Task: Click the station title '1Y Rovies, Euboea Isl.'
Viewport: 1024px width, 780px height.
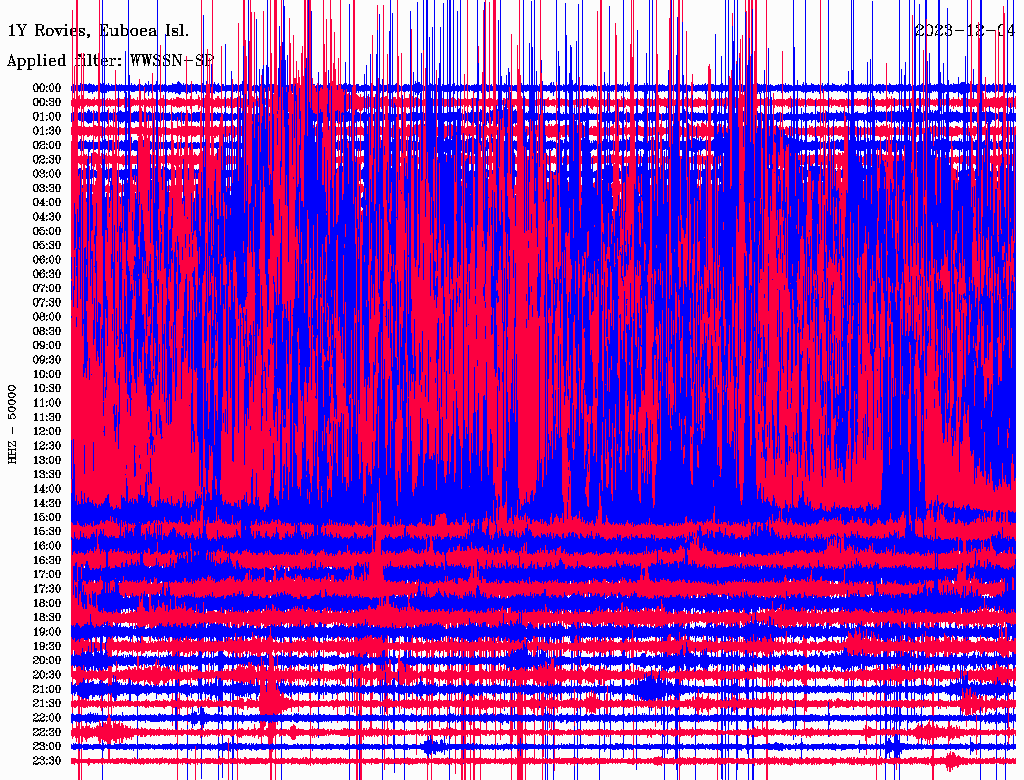Action: (98, 30)
